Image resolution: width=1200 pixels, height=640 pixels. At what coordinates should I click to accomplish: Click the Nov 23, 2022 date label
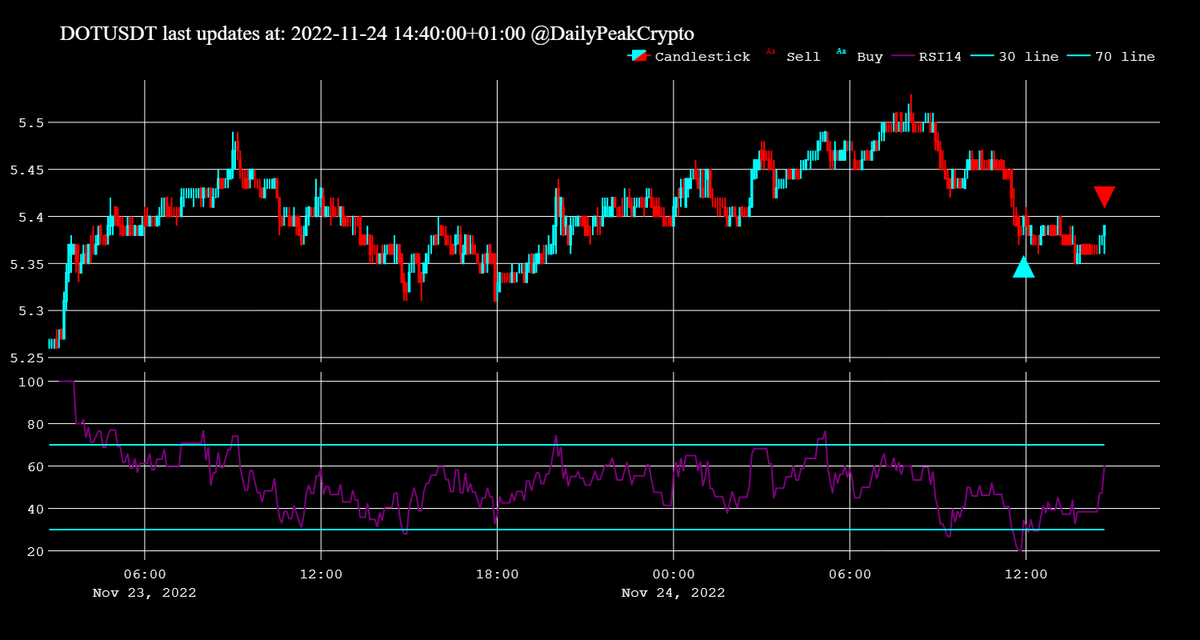[145, 593]
